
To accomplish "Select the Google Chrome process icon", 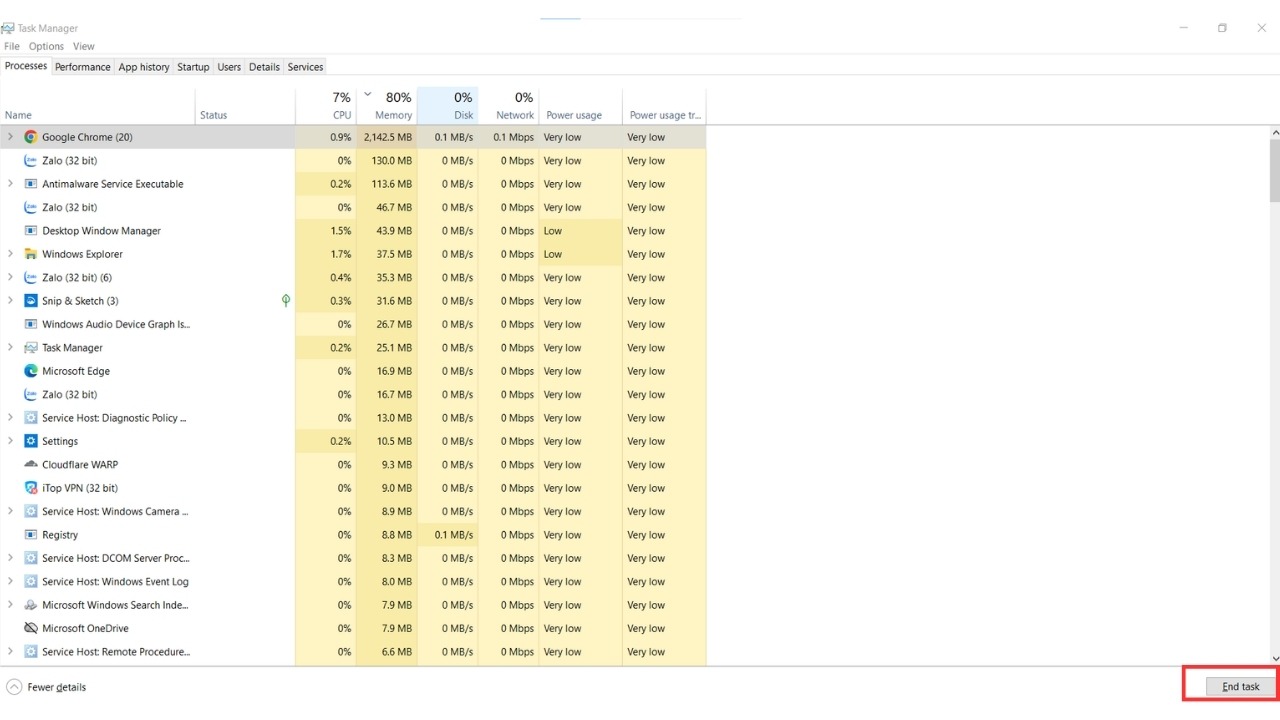I will 31,137.
